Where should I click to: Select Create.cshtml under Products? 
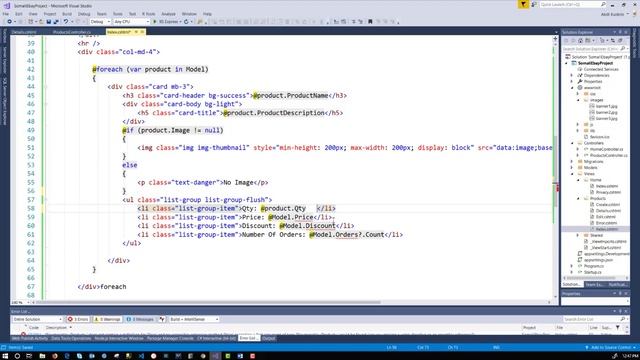click(608, 204)
